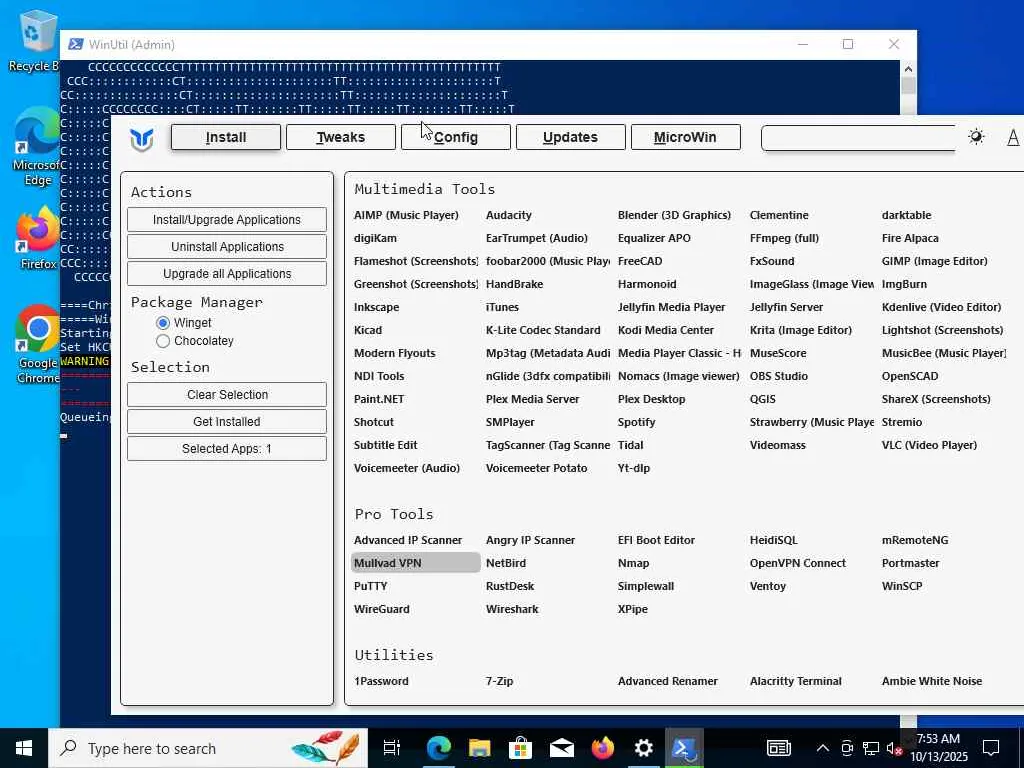Select WireGuard app
Image resolution: width=1024 pixels, height=768 pixels.
tap(382, 609)
